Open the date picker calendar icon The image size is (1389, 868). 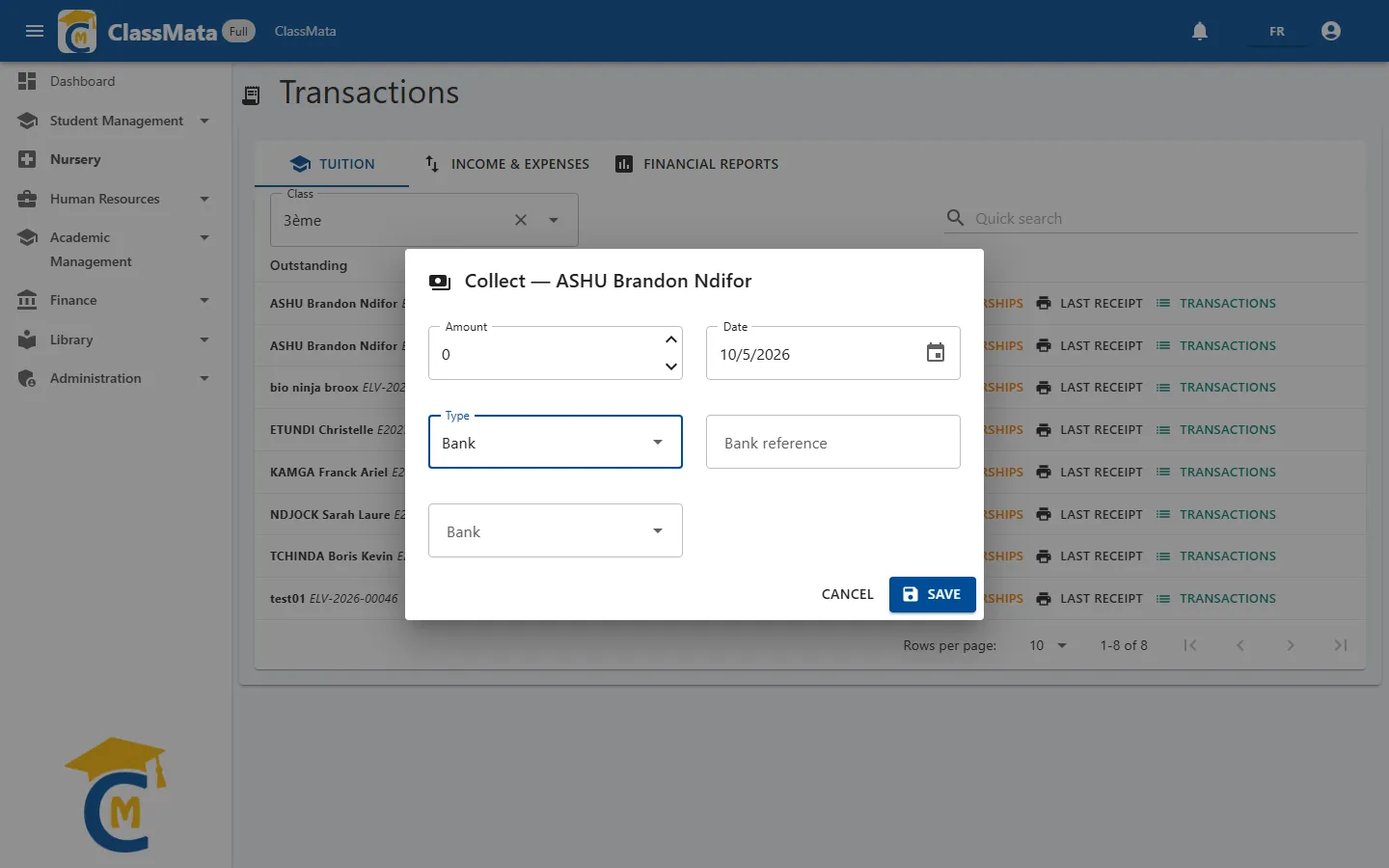(x=936, y=353)
